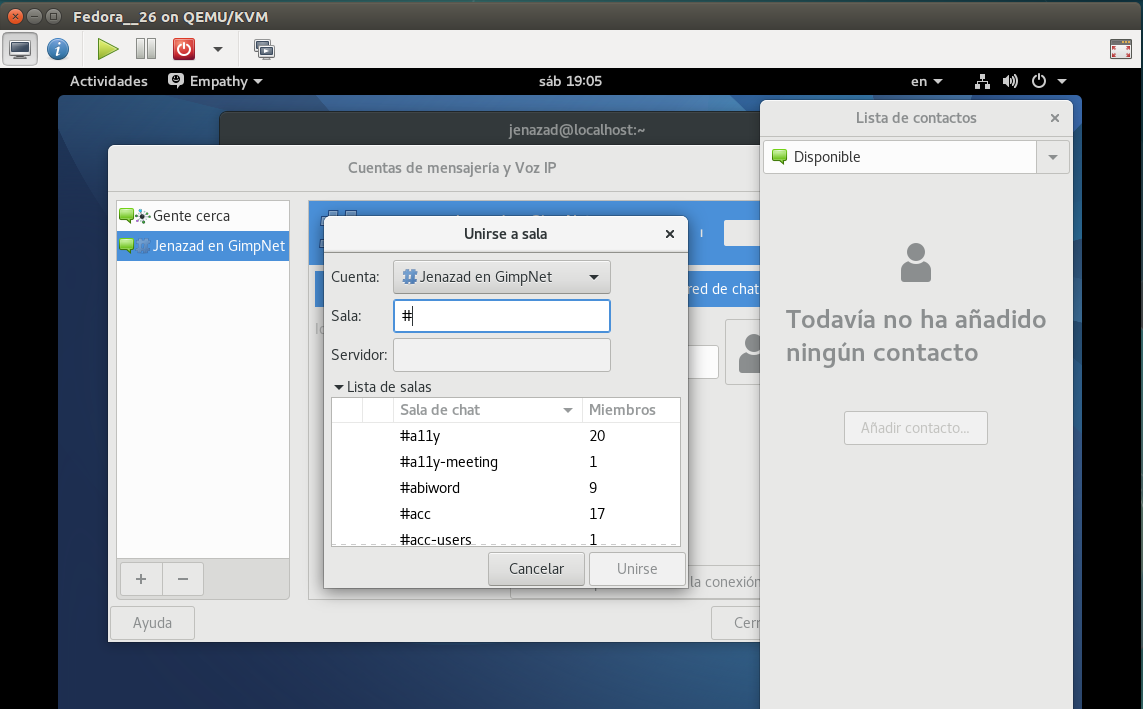Open the Disponible status dropdown
1143x709 pixels.
tap(1053, 157)
